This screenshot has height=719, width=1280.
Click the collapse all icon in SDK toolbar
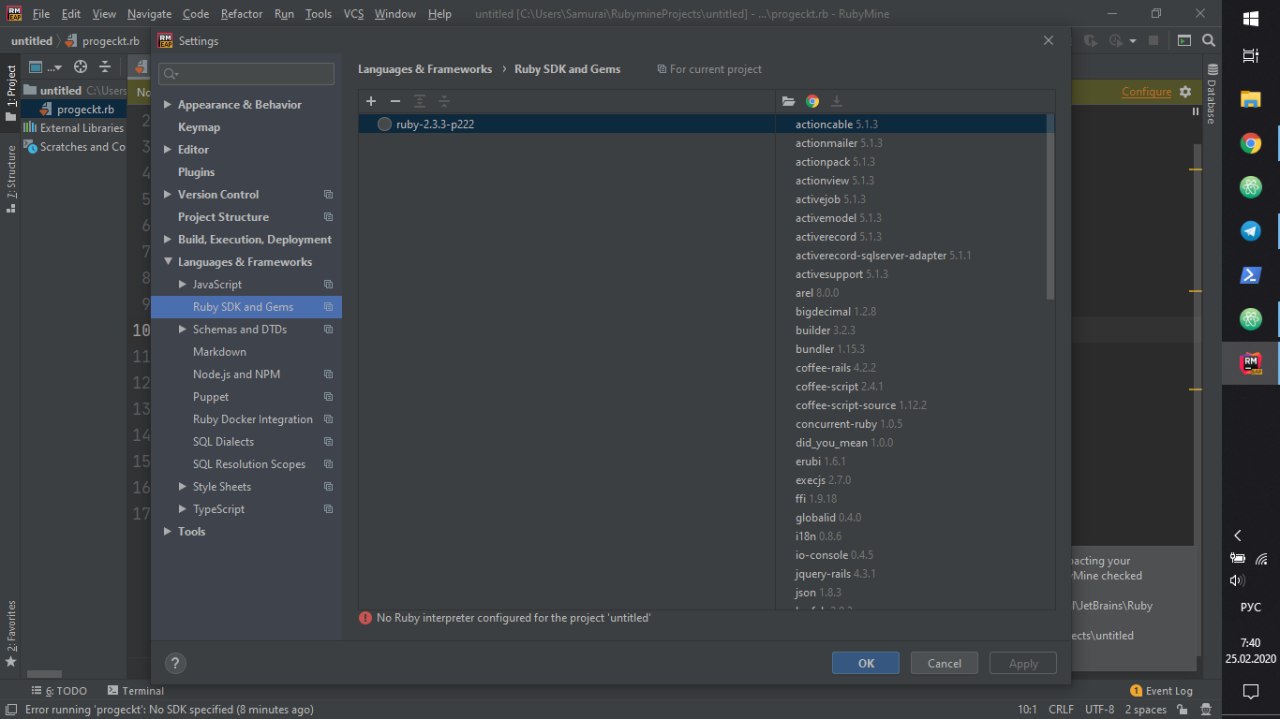tap(444, 101)
